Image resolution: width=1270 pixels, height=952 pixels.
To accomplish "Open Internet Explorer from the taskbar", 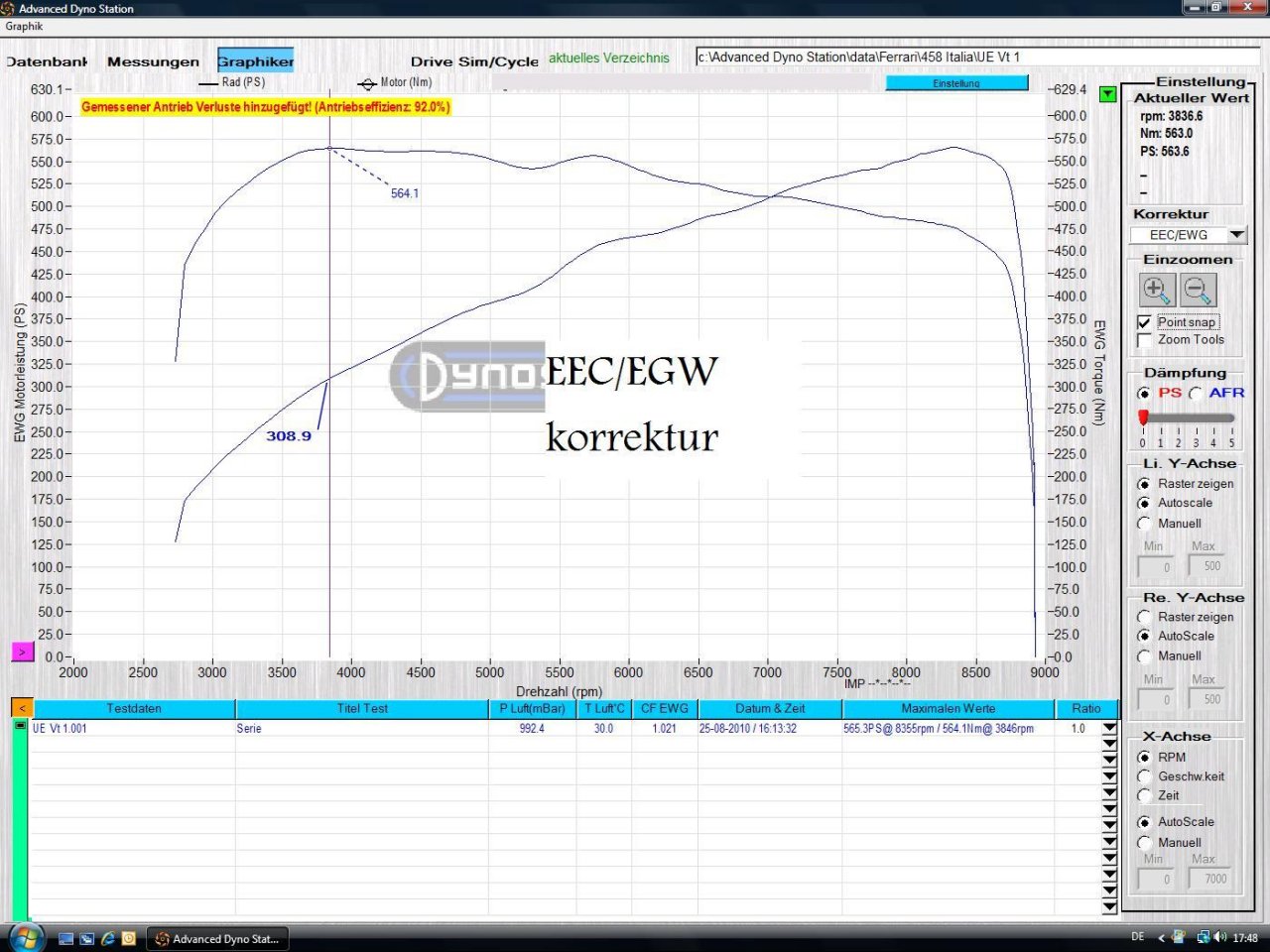I will pyautogui.click(x=108, y=938).
